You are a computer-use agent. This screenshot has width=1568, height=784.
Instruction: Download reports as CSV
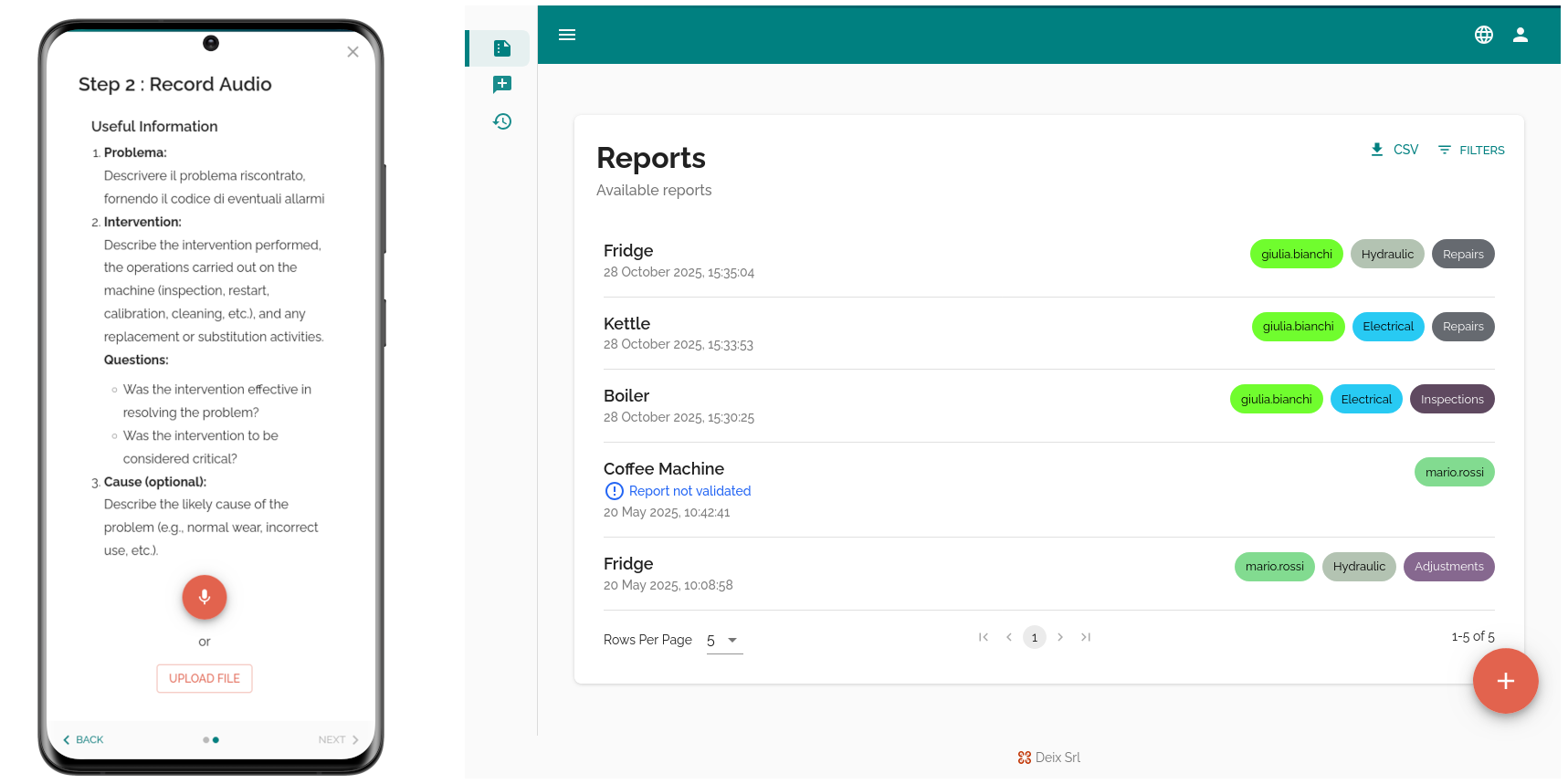tap(1394, 150)
